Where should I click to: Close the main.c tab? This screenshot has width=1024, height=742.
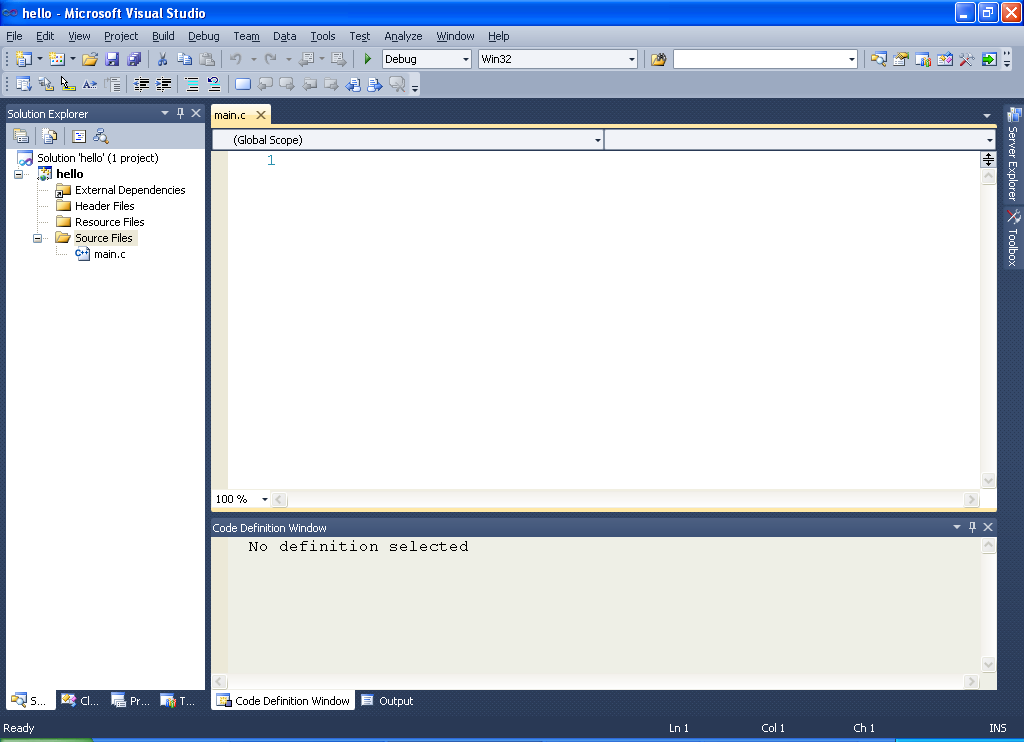(x=261, y=116)
